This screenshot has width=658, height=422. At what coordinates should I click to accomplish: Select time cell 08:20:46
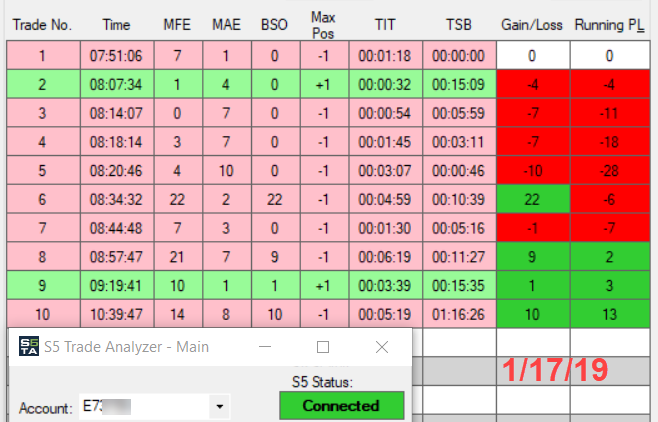(x=117, y=171)
